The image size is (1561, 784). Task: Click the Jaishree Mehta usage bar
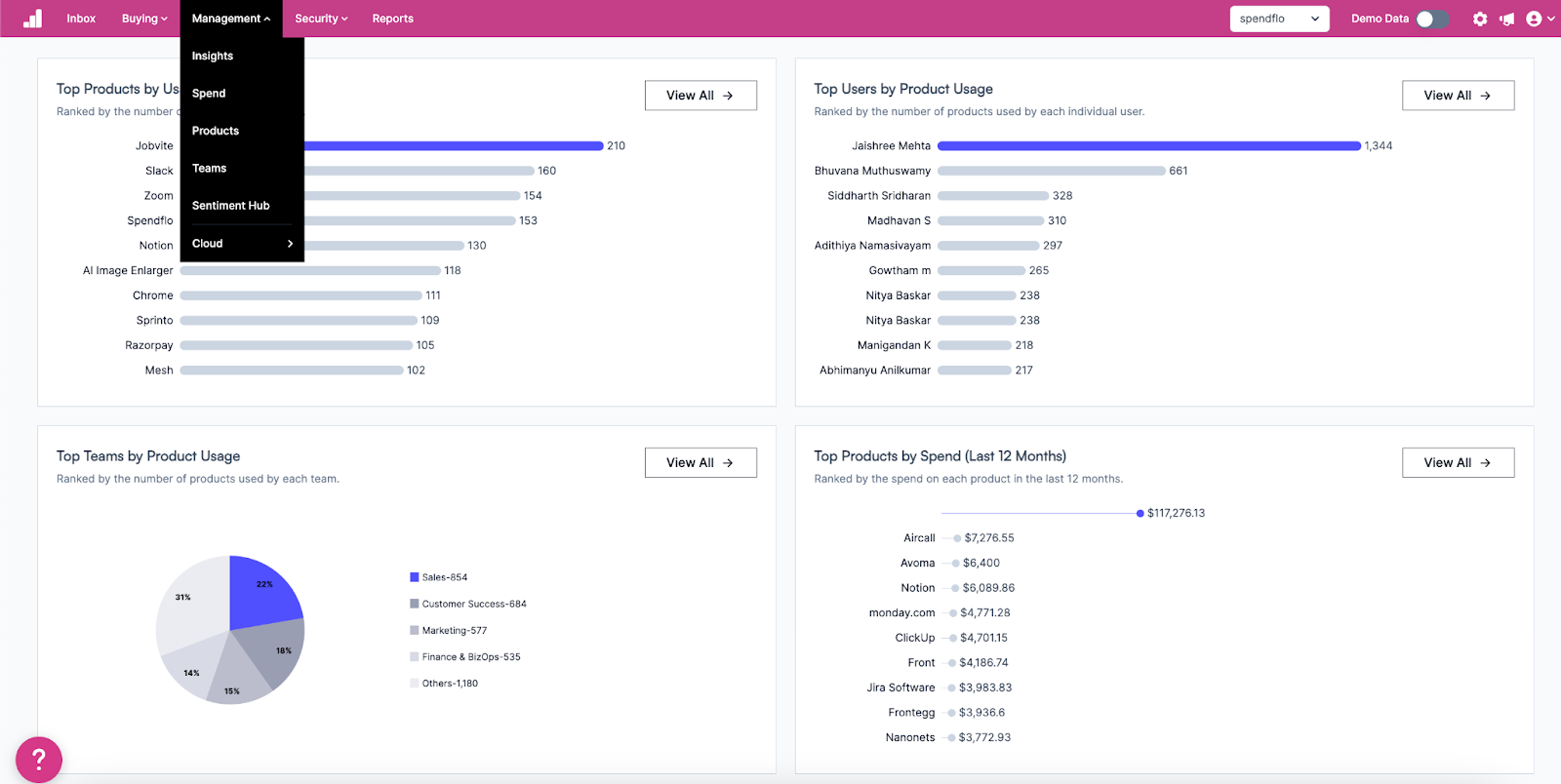coord(1148,146)
